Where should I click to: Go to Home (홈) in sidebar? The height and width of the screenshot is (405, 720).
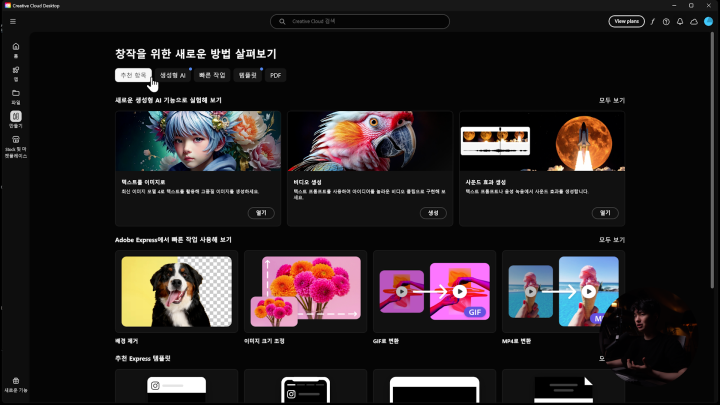pyautogui.click(x=15, y=48)
